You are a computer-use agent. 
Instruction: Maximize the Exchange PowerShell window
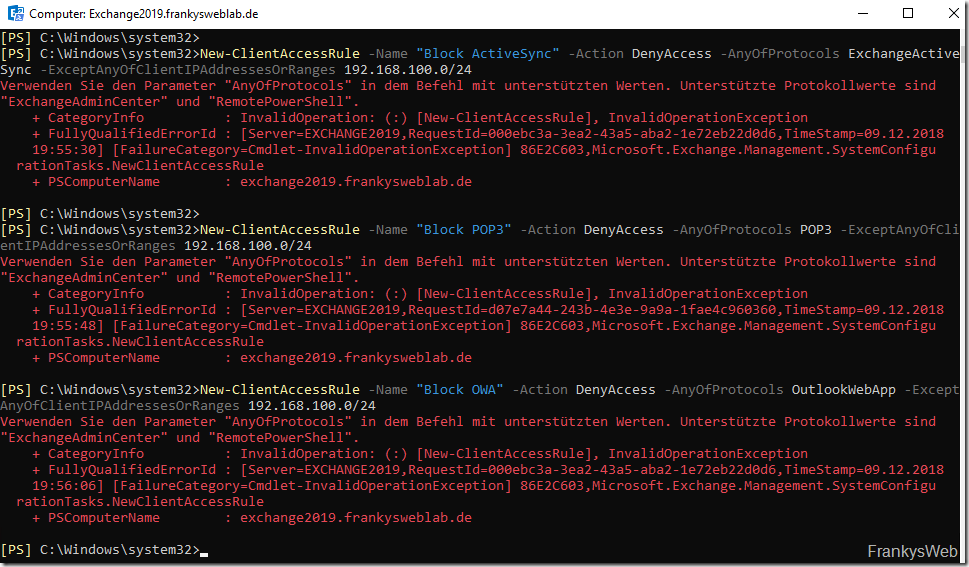click(908, 14)
